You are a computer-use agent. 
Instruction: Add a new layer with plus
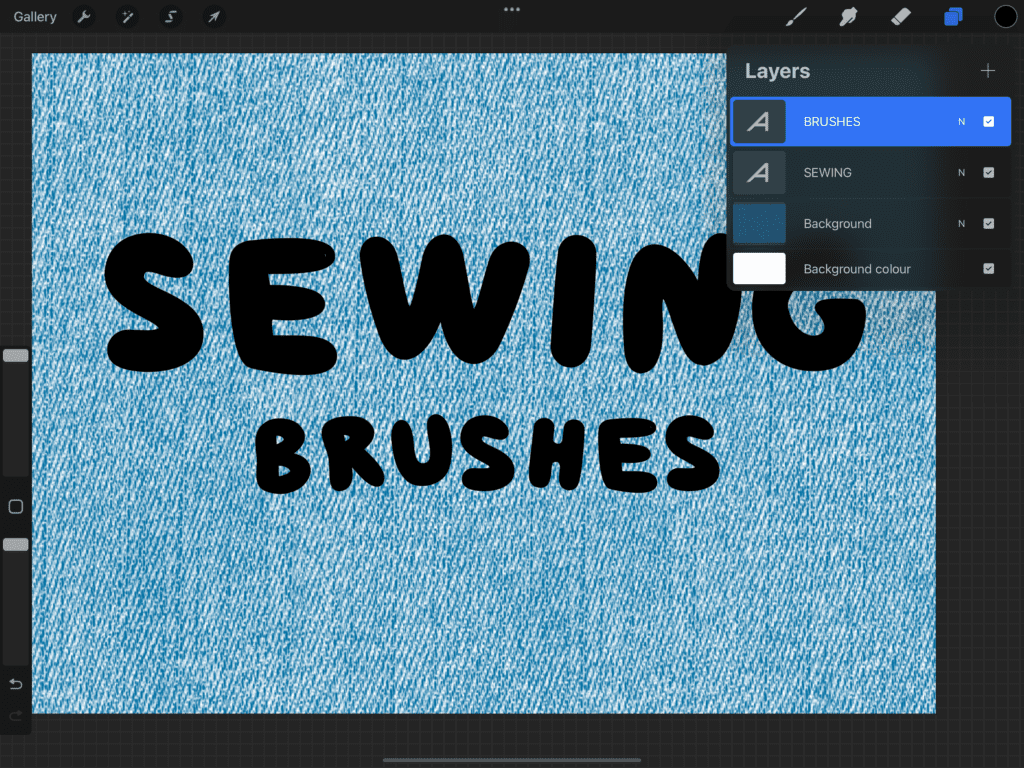coord(988,71)
